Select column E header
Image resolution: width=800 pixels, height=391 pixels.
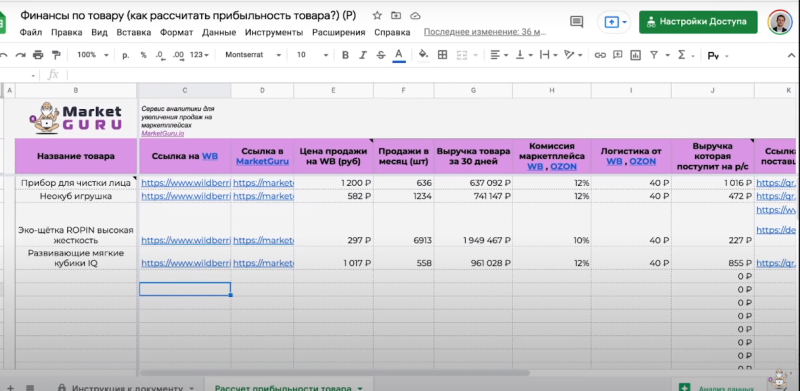coord(333,90)
